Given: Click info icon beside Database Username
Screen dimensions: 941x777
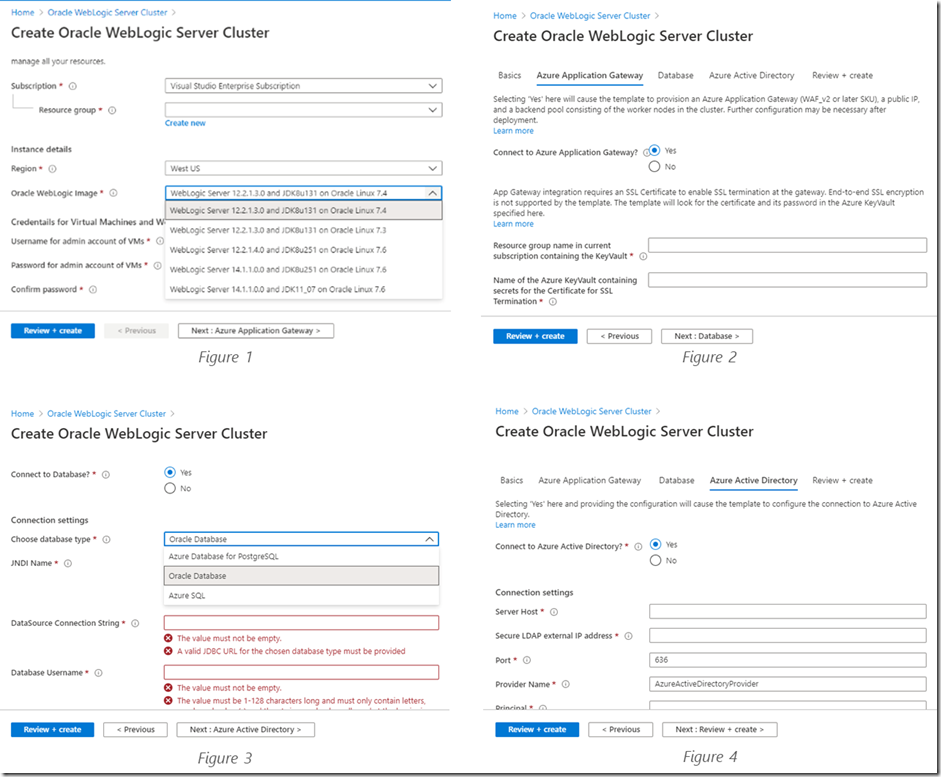Looking at the screenshot, I should pos(98,673).
